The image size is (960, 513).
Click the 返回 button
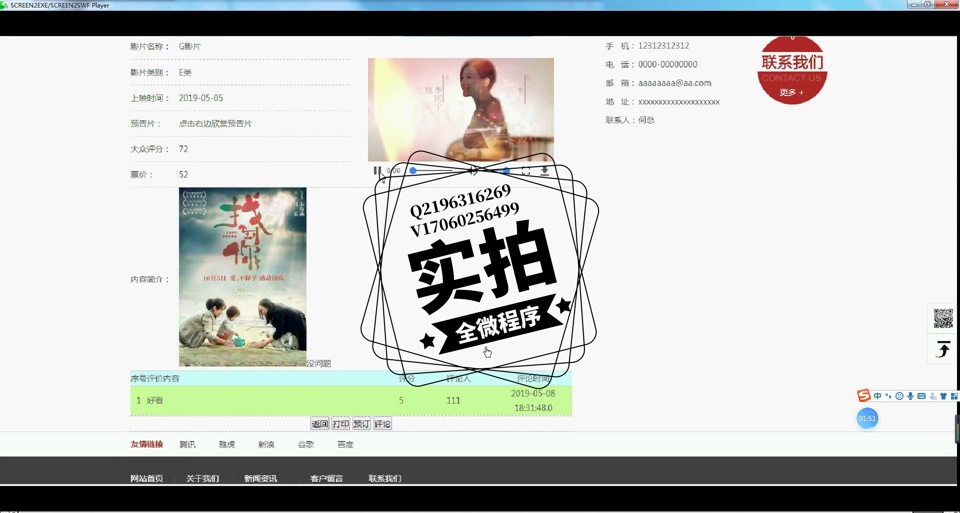(x=320, y=424)
